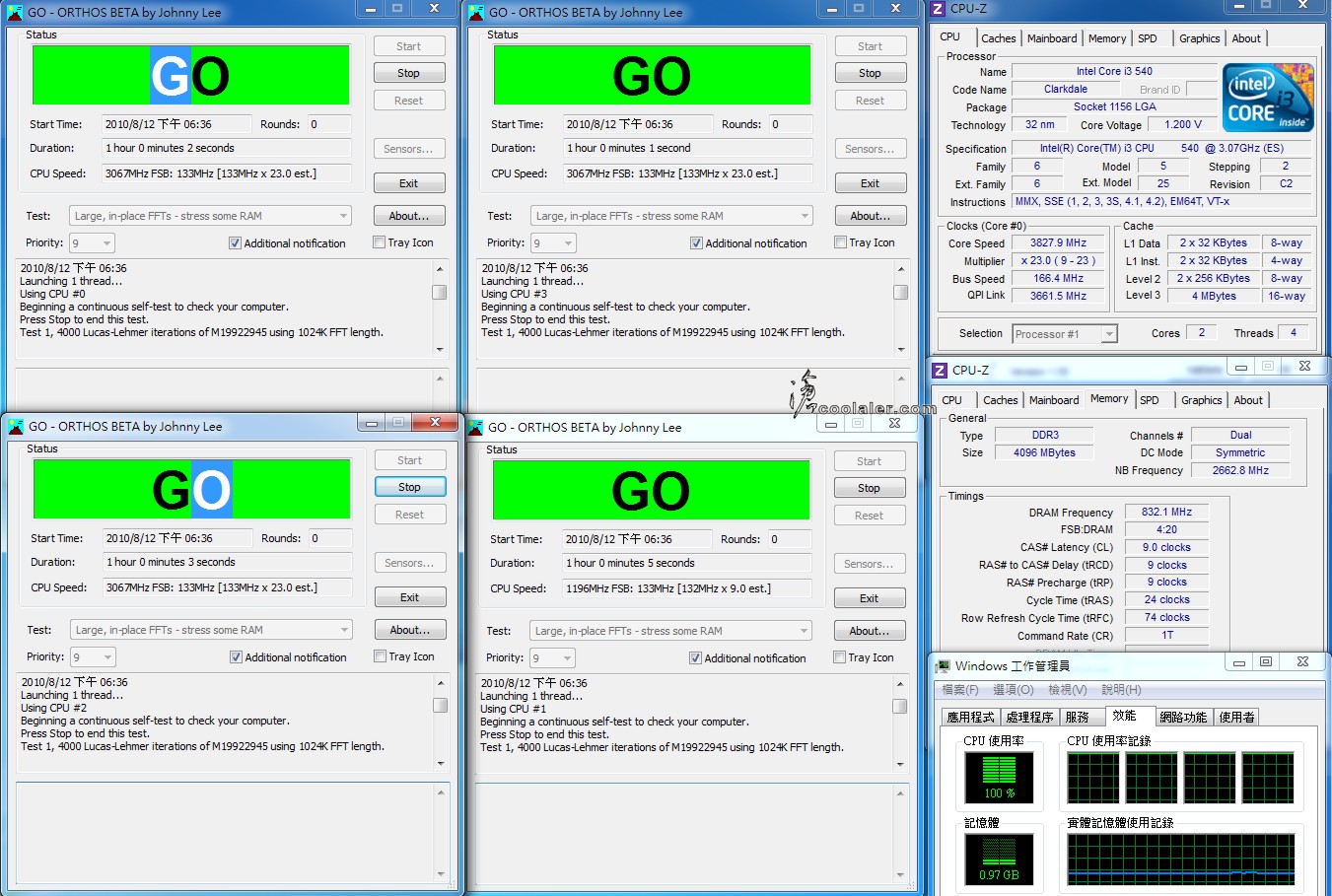This screenshot has height=896, width=1332.
Task: Click the log scrollbar in CPU #0 ORTHOS window
Action: tap(440, 308)
